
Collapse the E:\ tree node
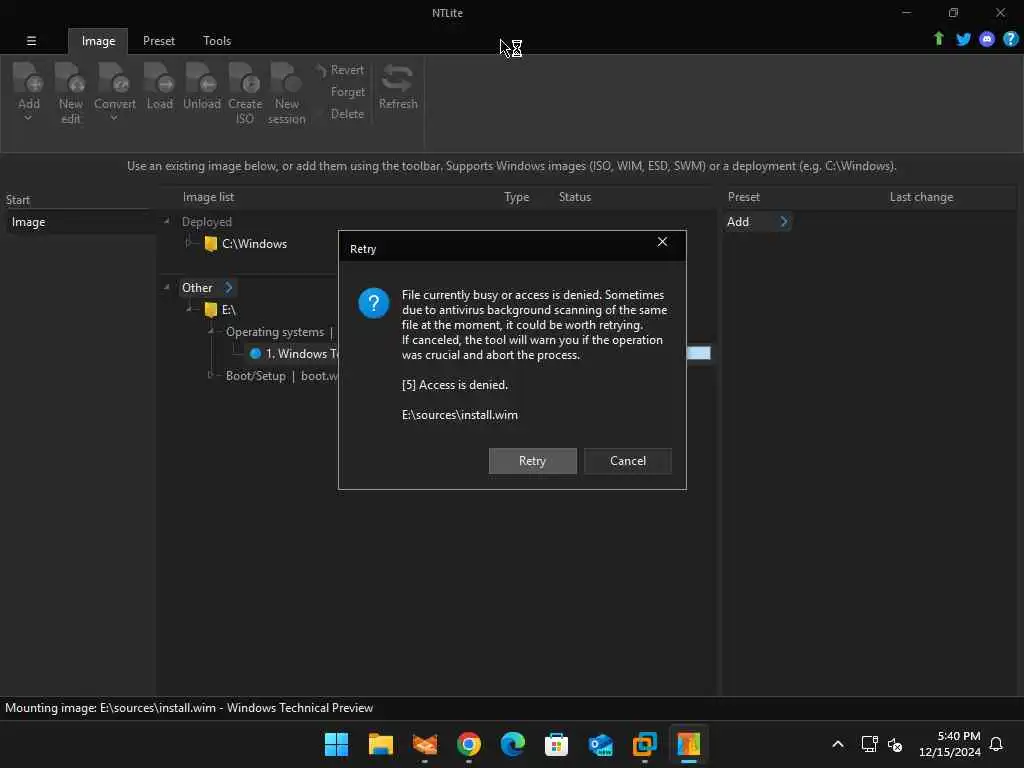pyautogui.click(x=189, y=309)
